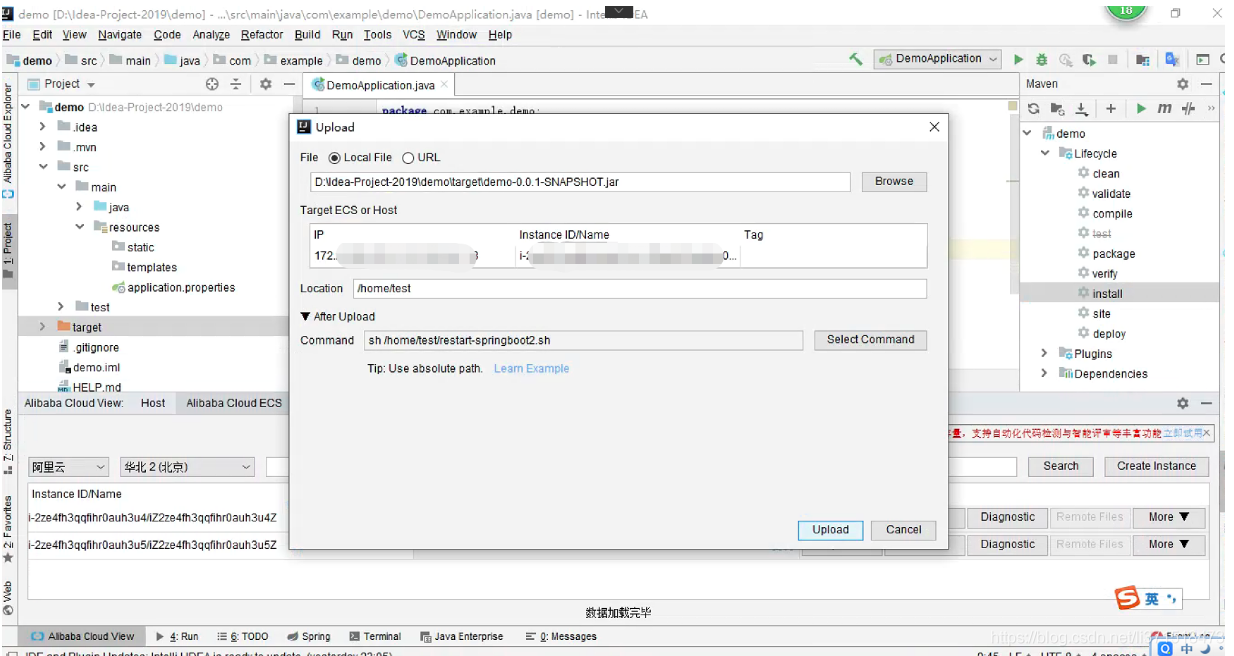
Task: Click the Upload button
Action: 830,530
